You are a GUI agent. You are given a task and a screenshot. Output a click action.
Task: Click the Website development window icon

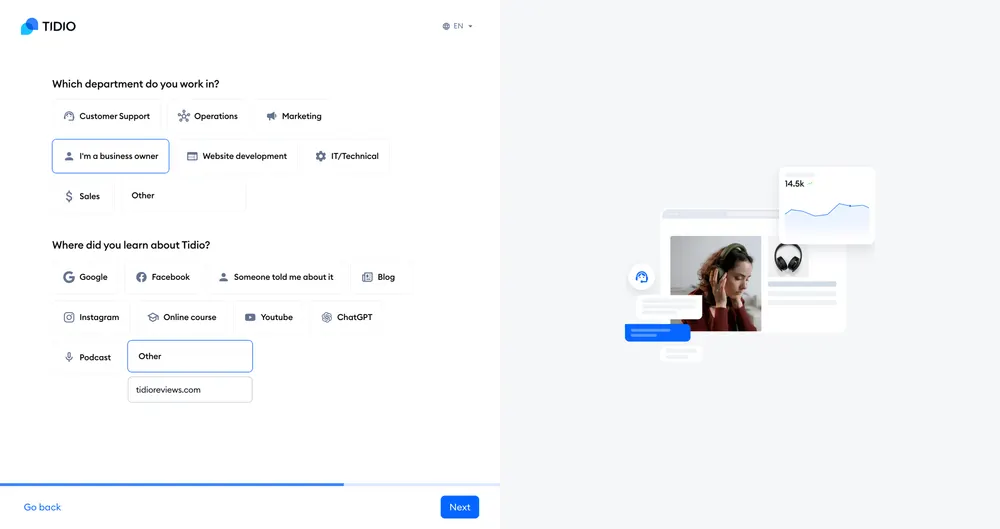(192, 156)
